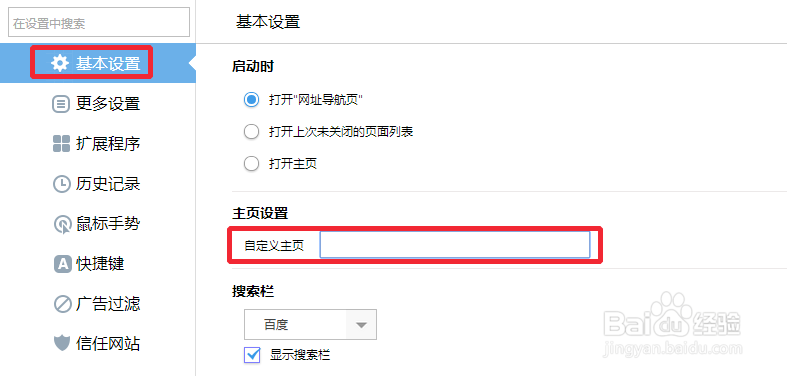This screenshot has height=376, width=787.
Task: Select the 打开"网址导航页" radio button
Action: point(251,100)
